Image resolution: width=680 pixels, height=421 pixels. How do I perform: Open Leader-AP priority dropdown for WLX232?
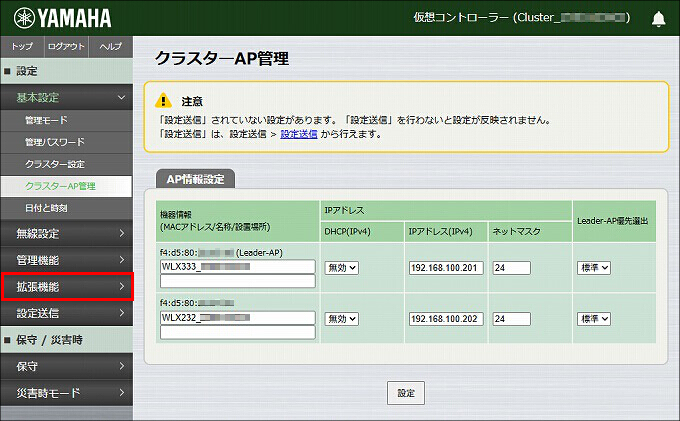pos(594,319)
